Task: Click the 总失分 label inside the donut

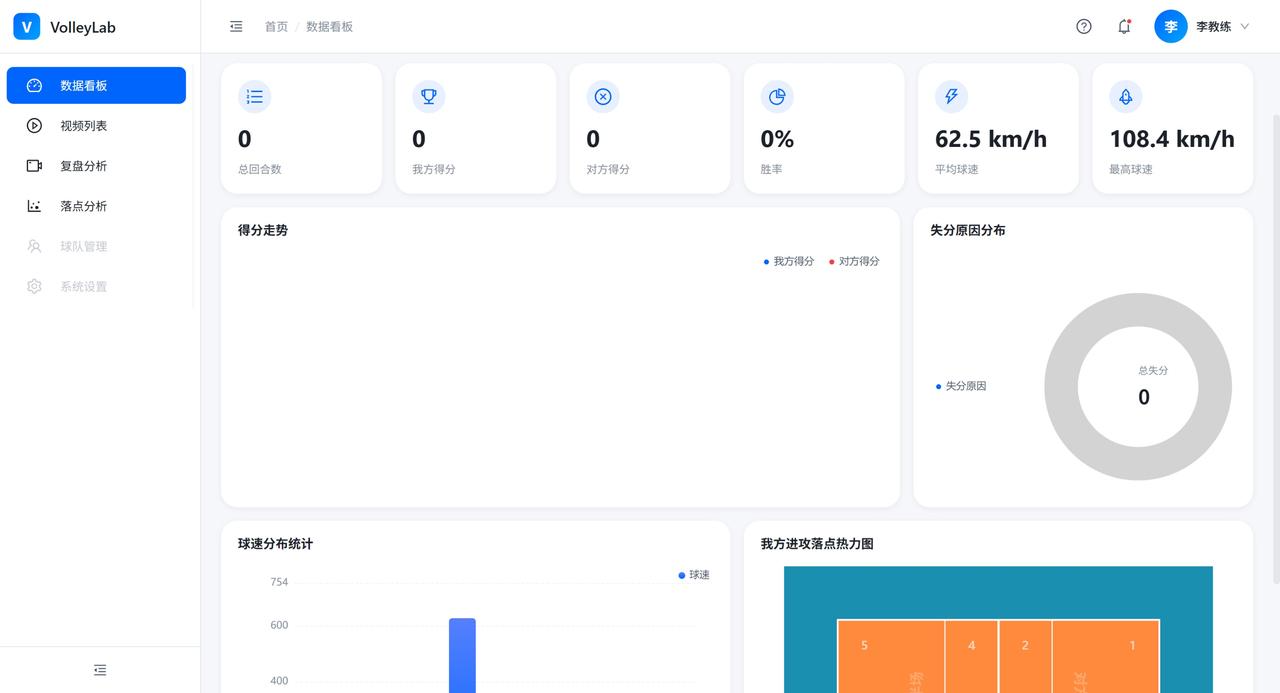Action: point(1153,370)
